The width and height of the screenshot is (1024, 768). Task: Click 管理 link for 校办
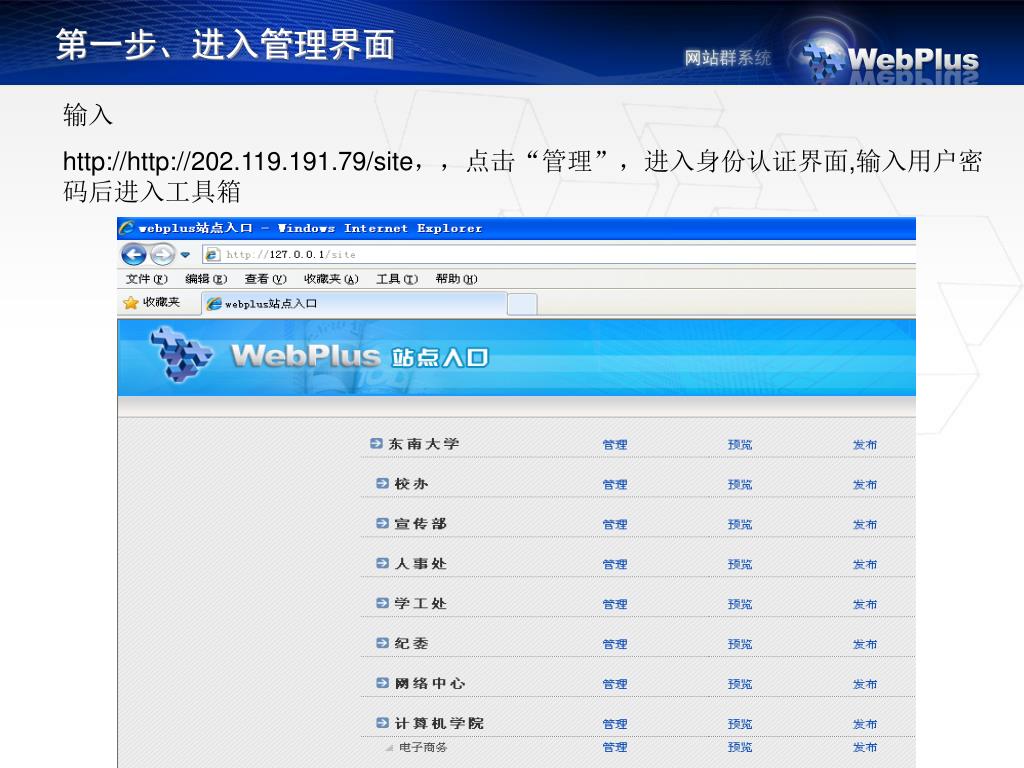(615, 485)
